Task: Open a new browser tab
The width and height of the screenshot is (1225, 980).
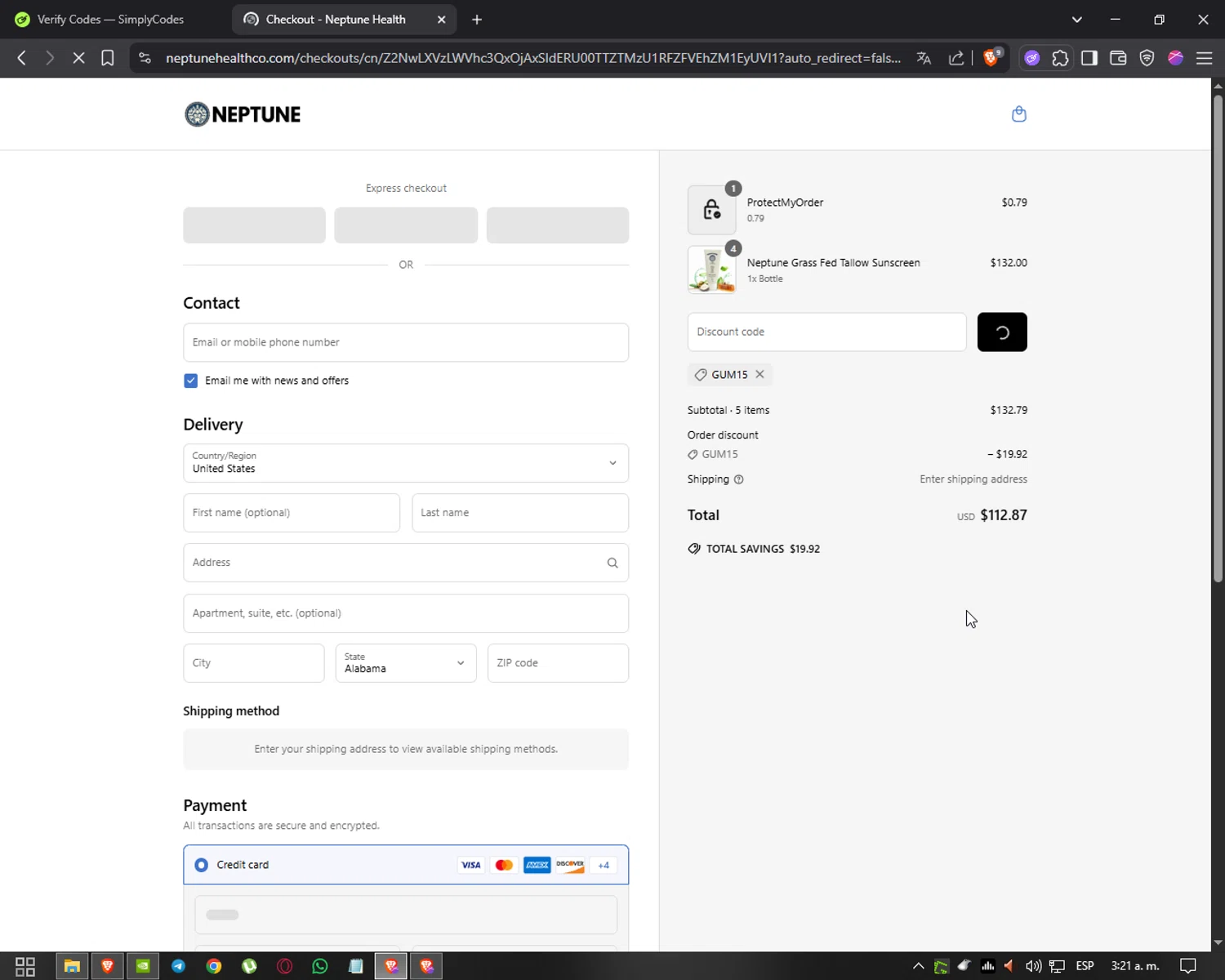Action: pos(477,20)
